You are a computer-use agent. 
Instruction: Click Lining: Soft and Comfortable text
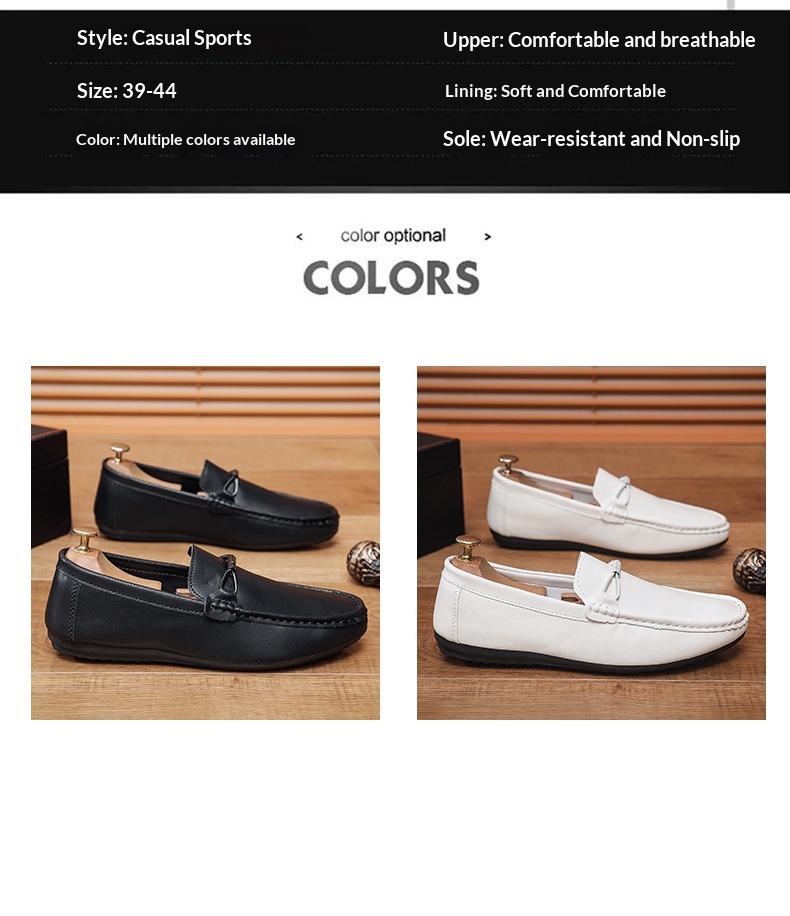555,91
